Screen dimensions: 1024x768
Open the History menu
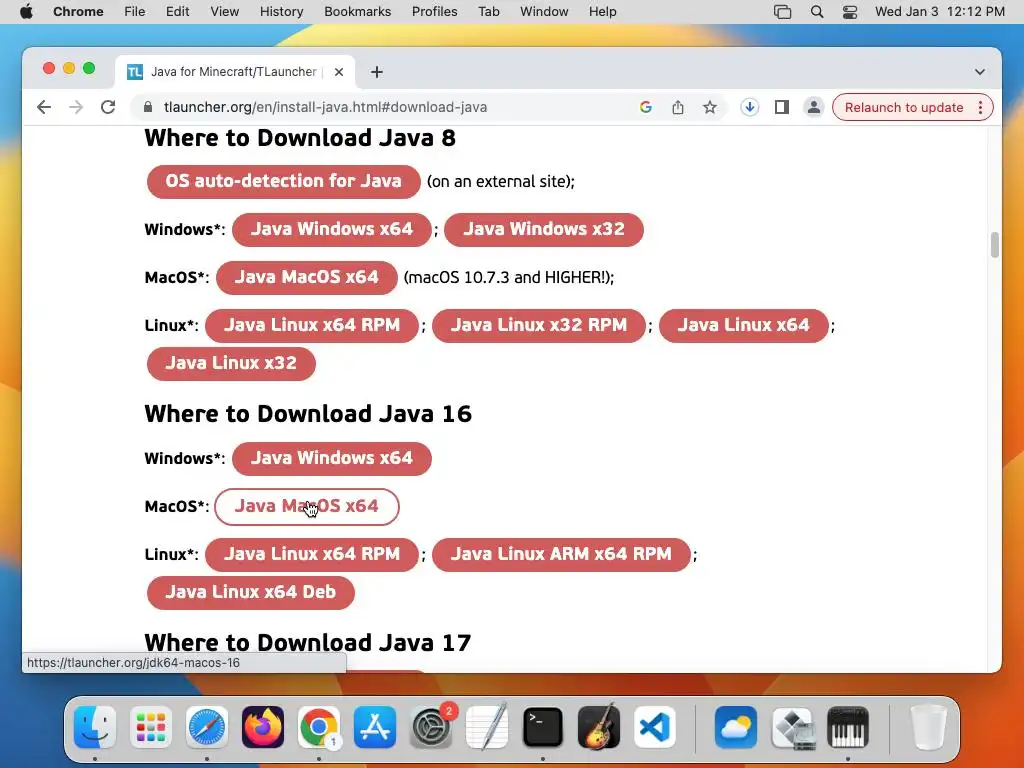(281, 12)
